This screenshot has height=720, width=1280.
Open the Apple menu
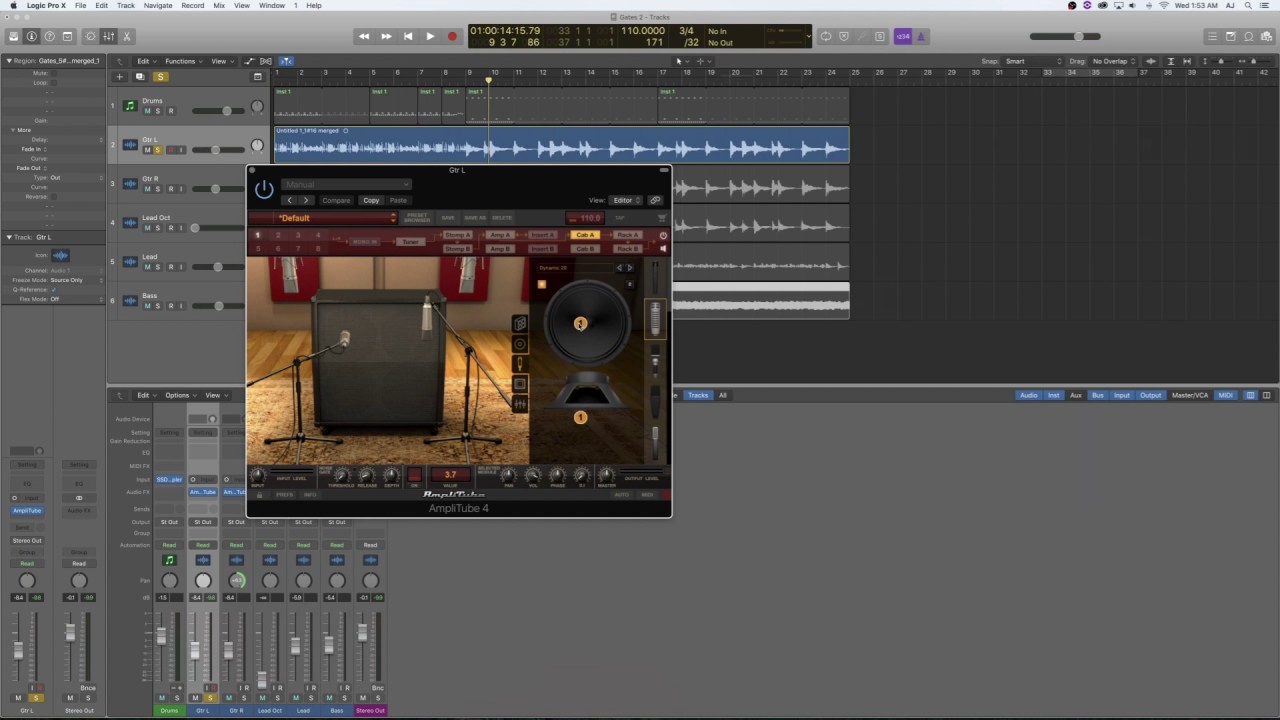coord(13,5)
